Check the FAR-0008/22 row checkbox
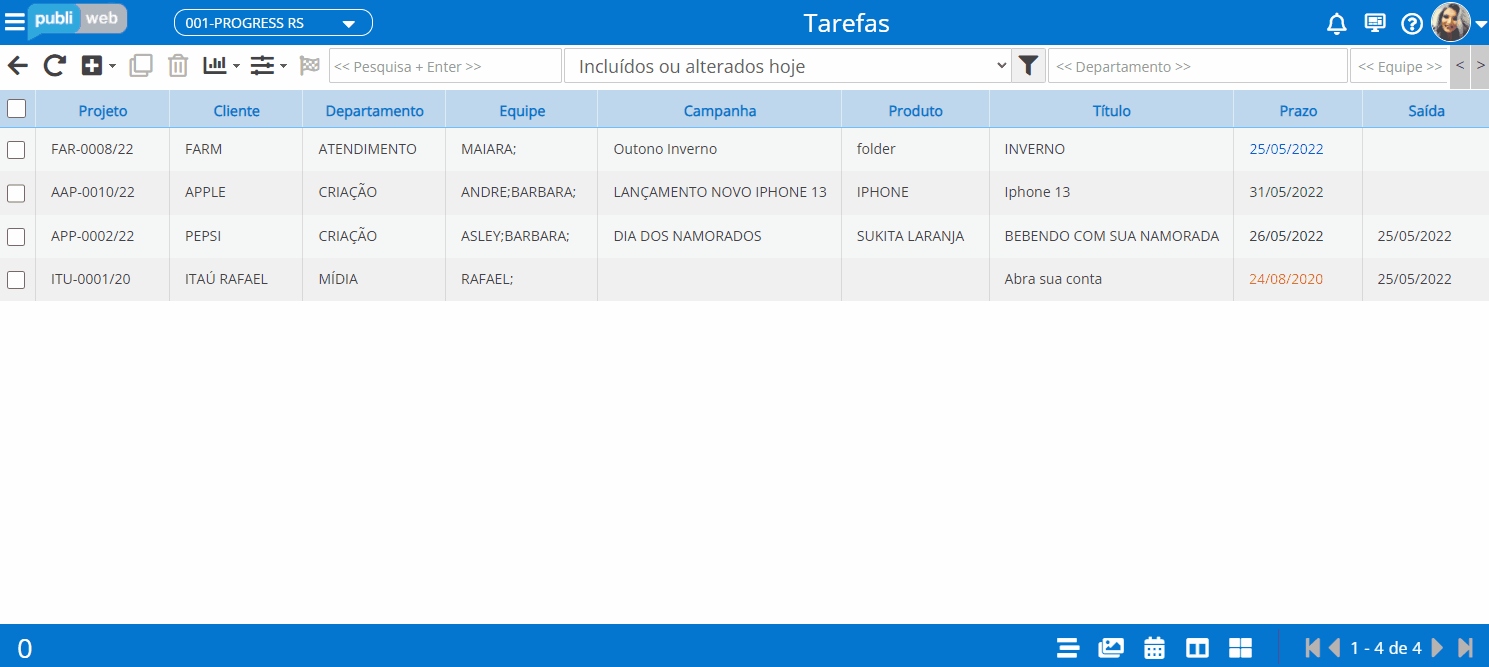 [16, 150]
